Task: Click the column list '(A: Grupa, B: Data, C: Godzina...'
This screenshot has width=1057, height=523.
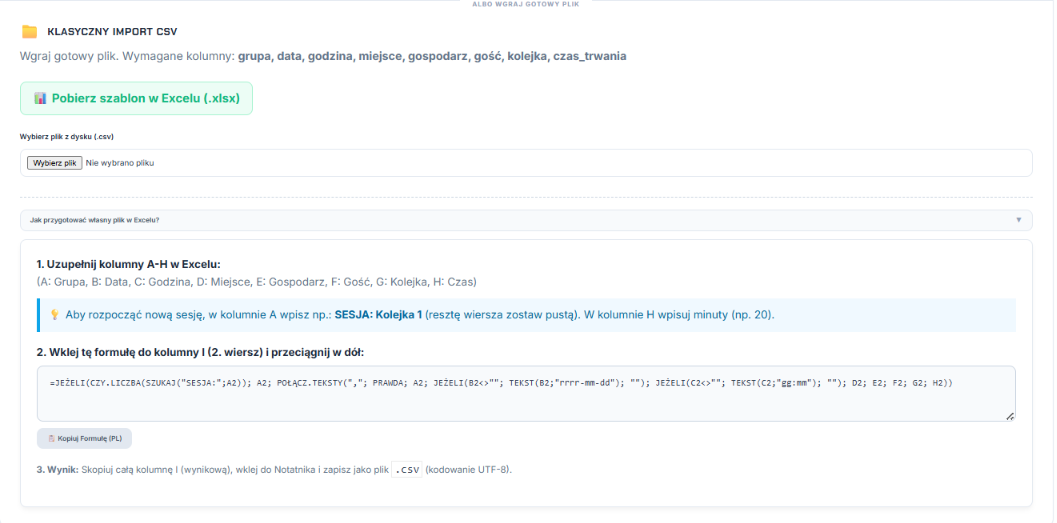Action: pos(257,282)
